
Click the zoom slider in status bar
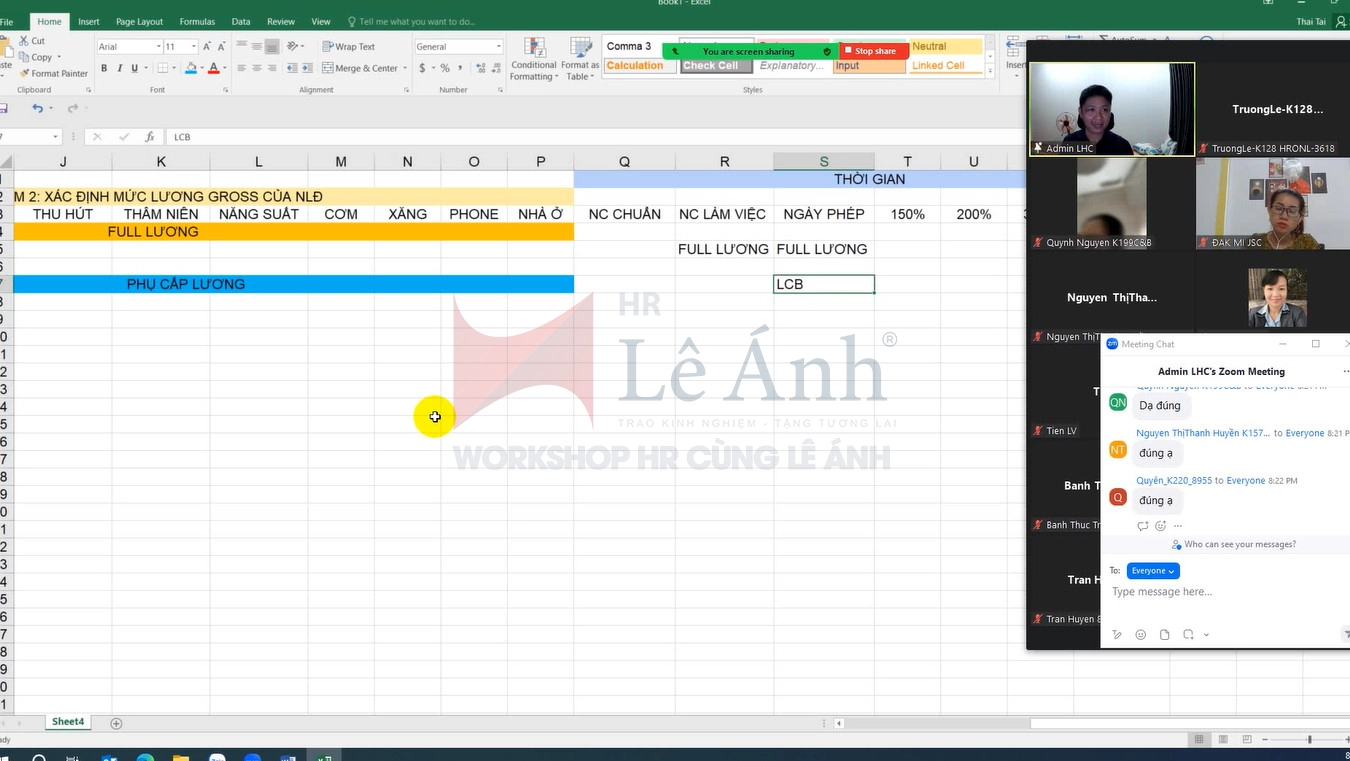click(x=1309, y=739)
